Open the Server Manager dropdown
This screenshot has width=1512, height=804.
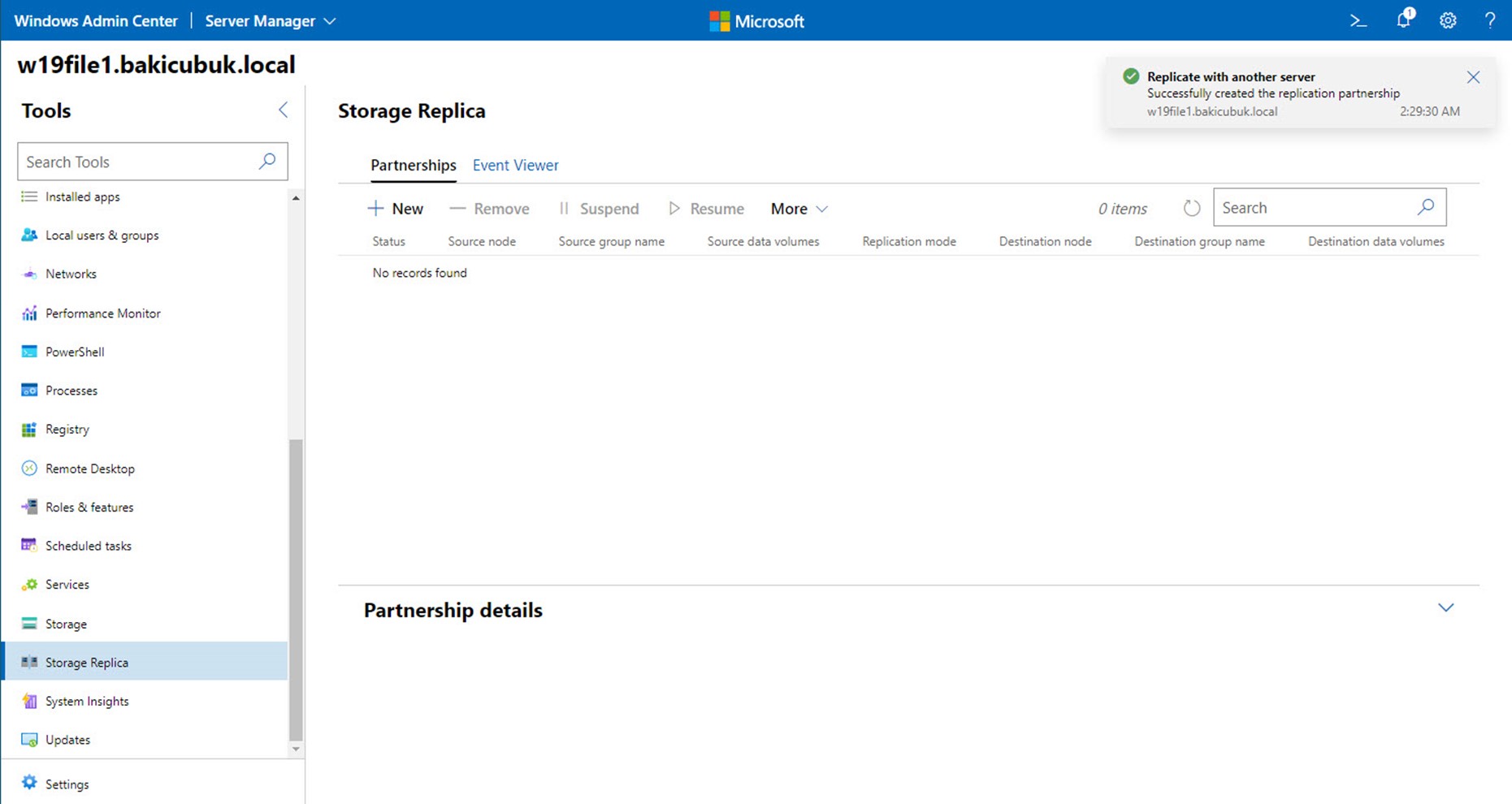tap(270, 21)
